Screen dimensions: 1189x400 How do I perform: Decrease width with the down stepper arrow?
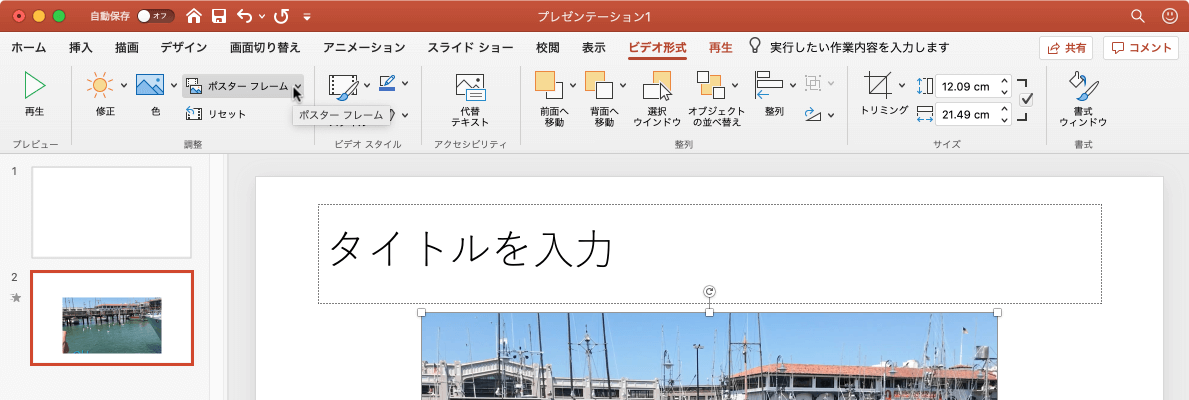[x=1005, y=120]
